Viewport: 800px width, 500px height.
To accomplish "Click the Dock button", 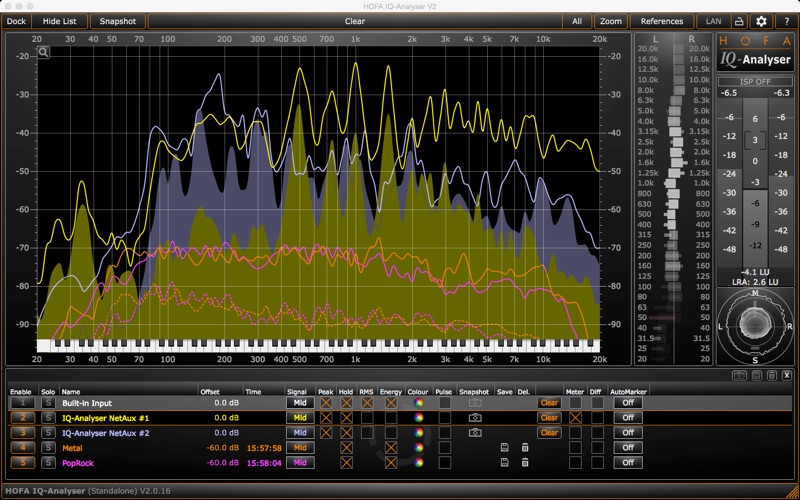I will click(16, 21).
